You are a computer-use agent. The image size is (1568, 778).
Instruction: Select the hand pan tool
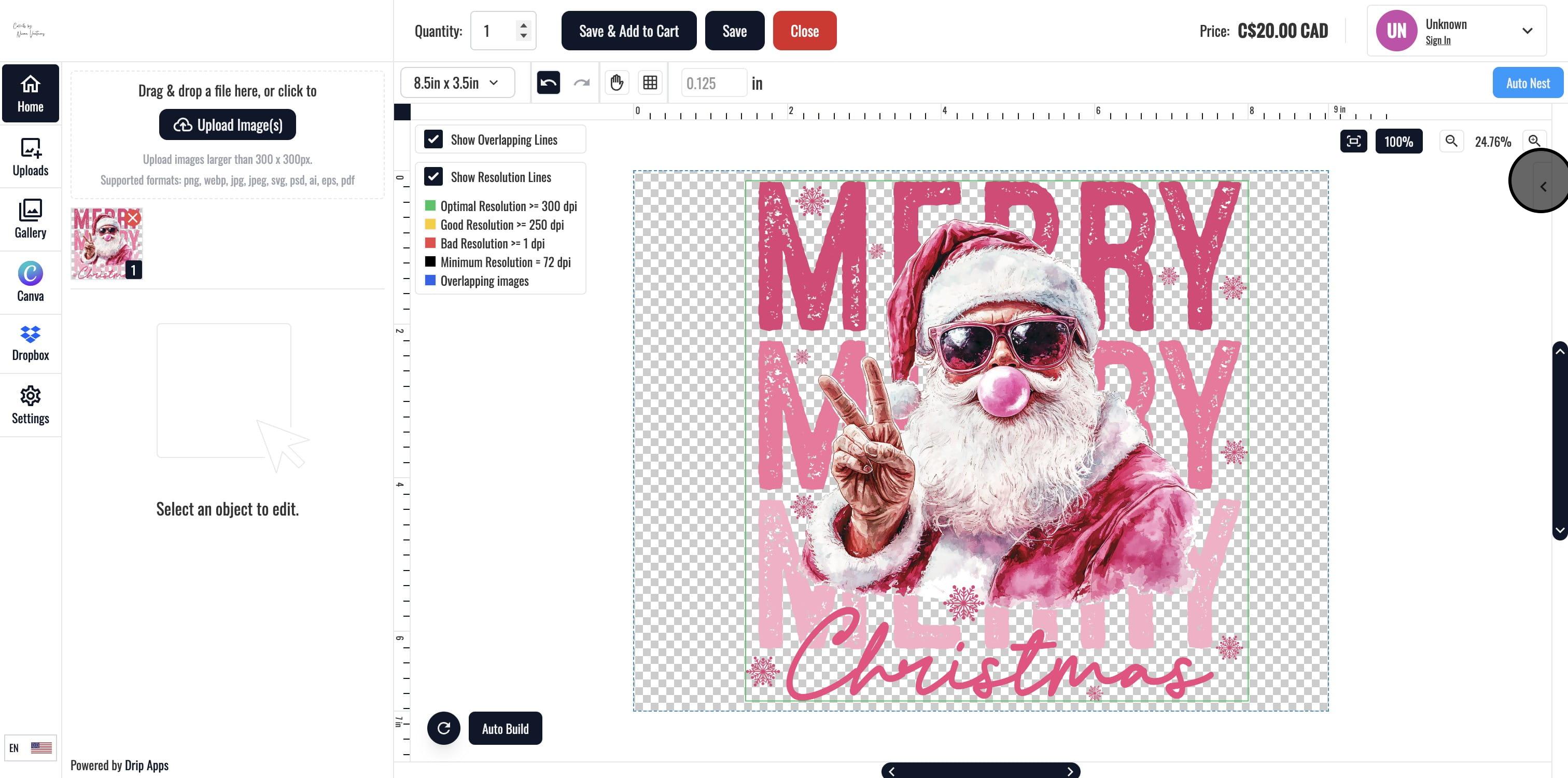tap(617, 83)
